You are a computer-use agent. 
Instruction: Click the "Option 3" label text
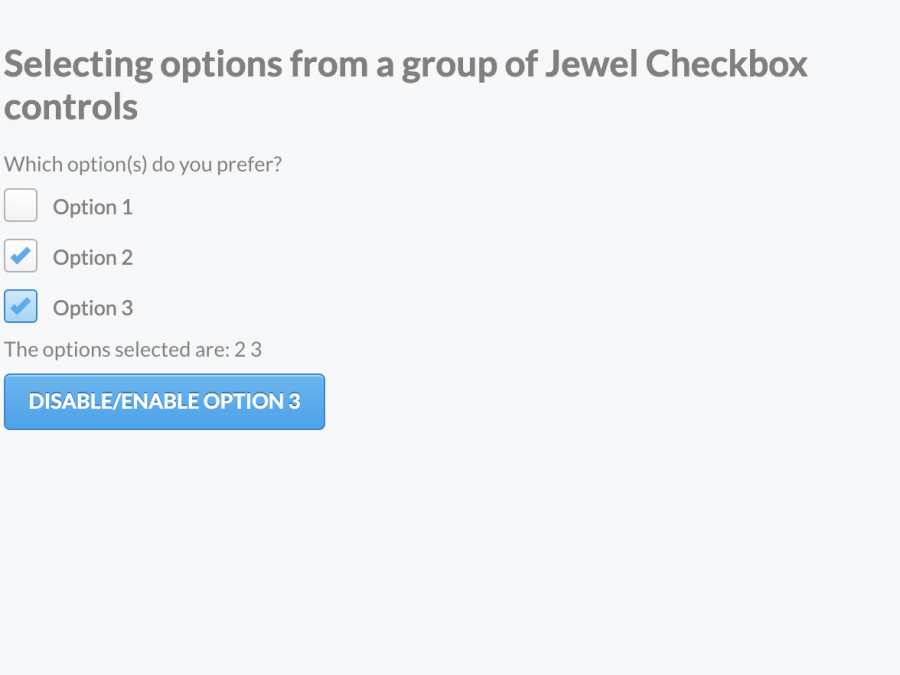click(x=93, y=308)
